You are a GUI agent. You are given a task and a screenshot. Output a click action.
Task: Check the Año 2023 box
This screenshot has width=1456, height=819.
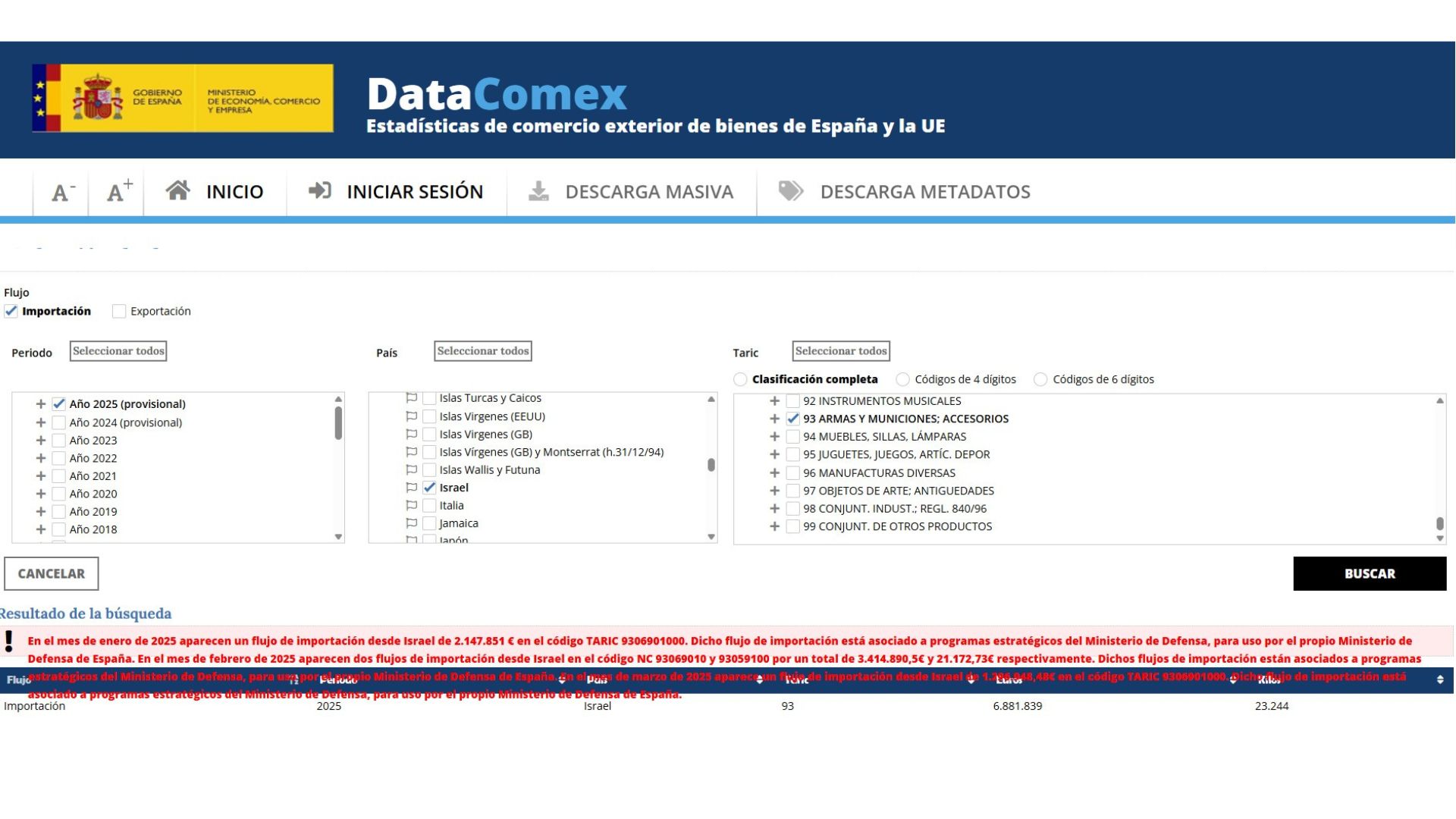(58, 441)
